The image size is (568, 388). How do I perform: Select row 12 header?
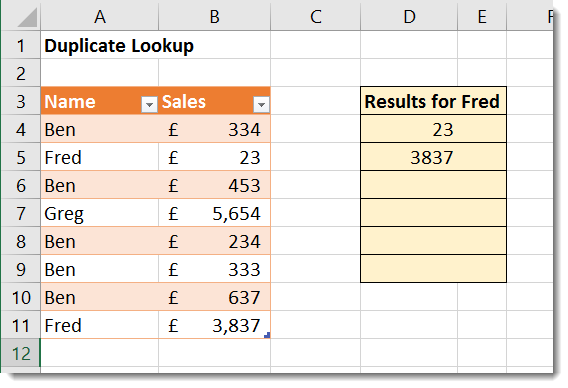click(x=21, y=353)
